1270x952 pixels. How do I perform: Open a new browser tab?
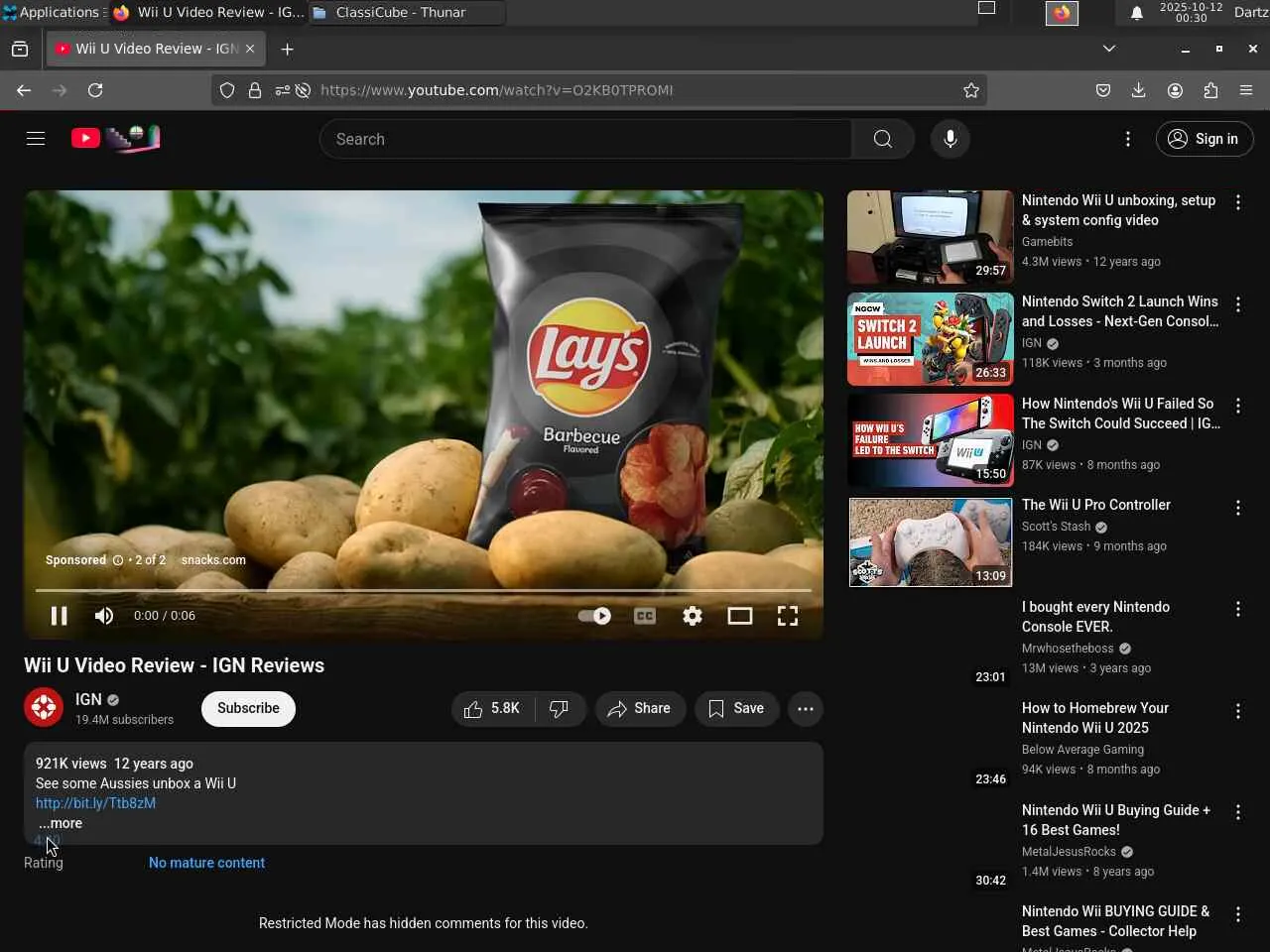(x=287, y=49)
